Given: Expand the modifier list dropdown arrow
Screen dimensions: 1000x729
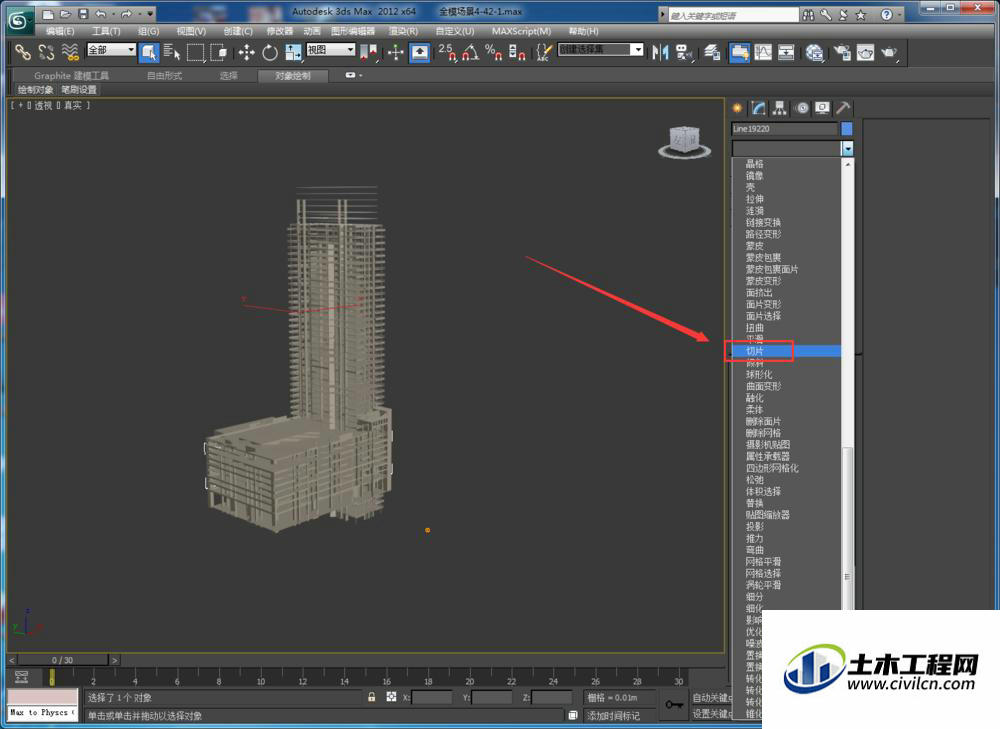Looking at the screenshot, I should 847,149.
